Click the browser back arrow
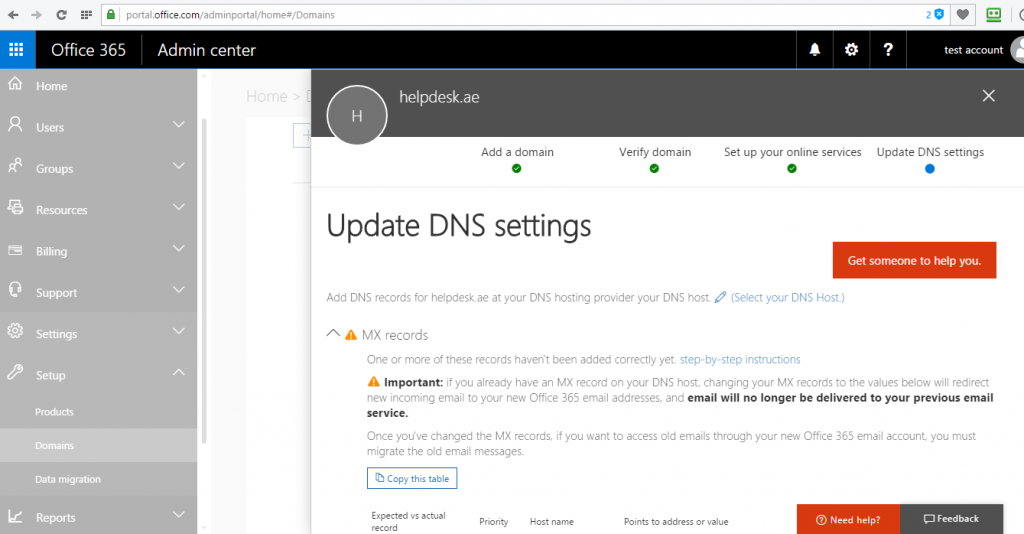The width and height of the screenshot is (1024, 534). tap(13, 14)
